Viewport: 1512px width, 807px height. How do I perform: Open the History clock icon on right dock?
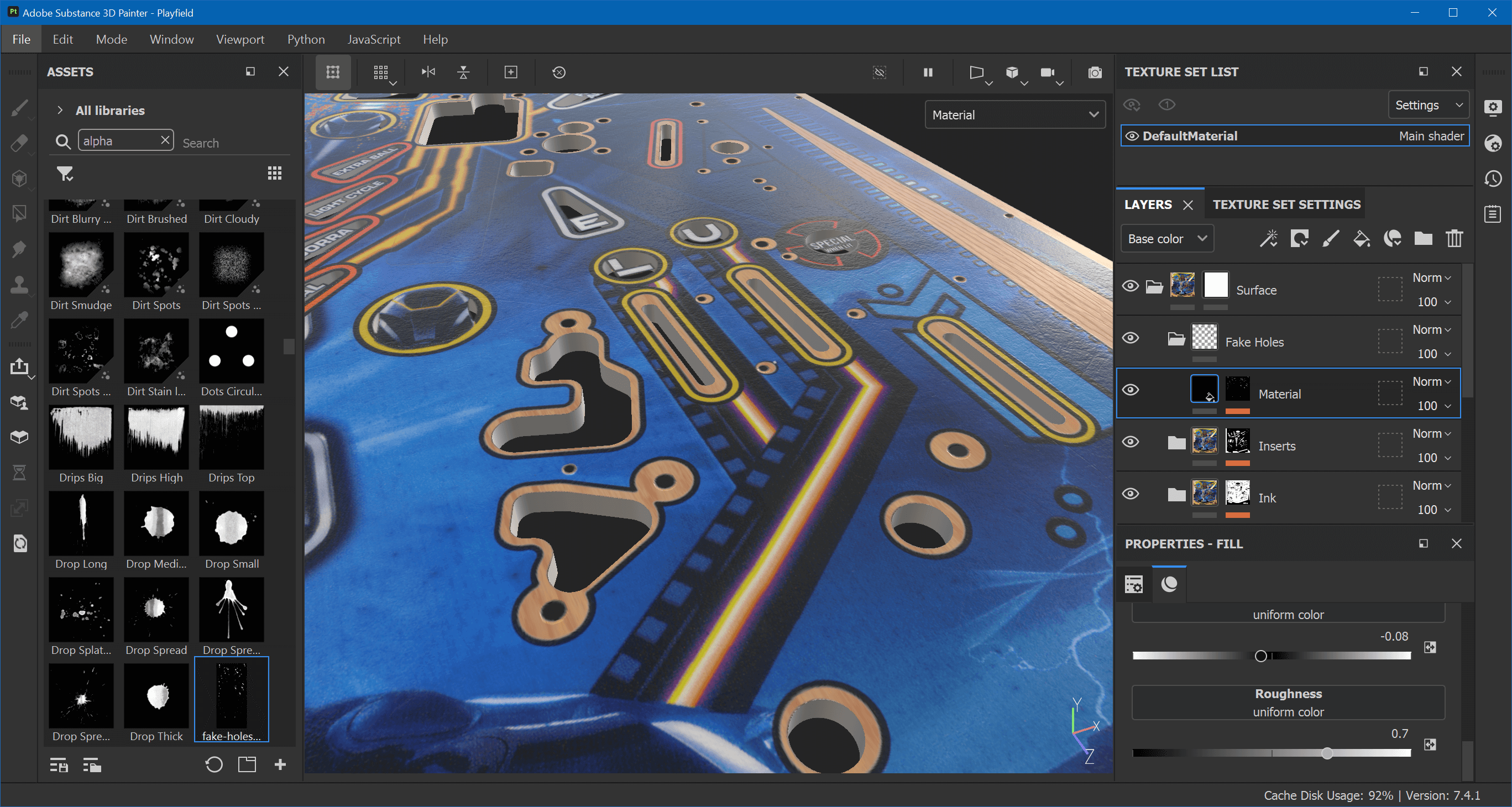[1493, 179]
